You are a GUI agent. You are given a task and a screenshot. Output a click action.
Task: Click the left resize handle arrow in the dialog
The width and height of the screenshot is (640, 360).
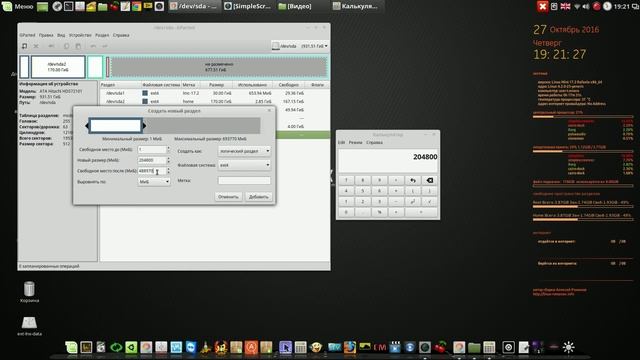coord(87,126)
